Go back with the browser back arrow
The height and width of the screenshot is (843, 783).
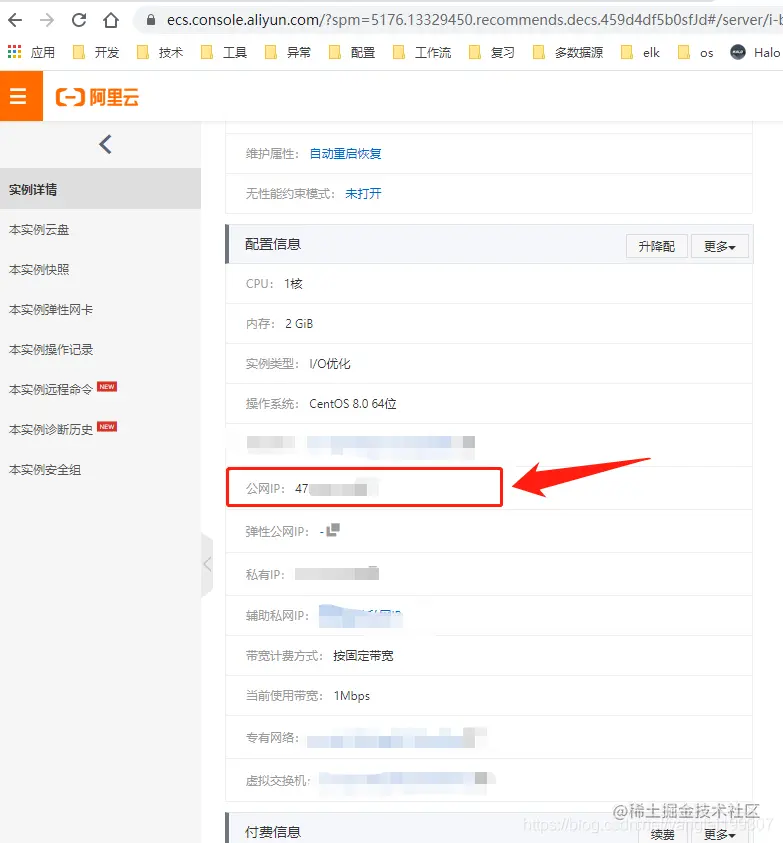pos(15,20)
